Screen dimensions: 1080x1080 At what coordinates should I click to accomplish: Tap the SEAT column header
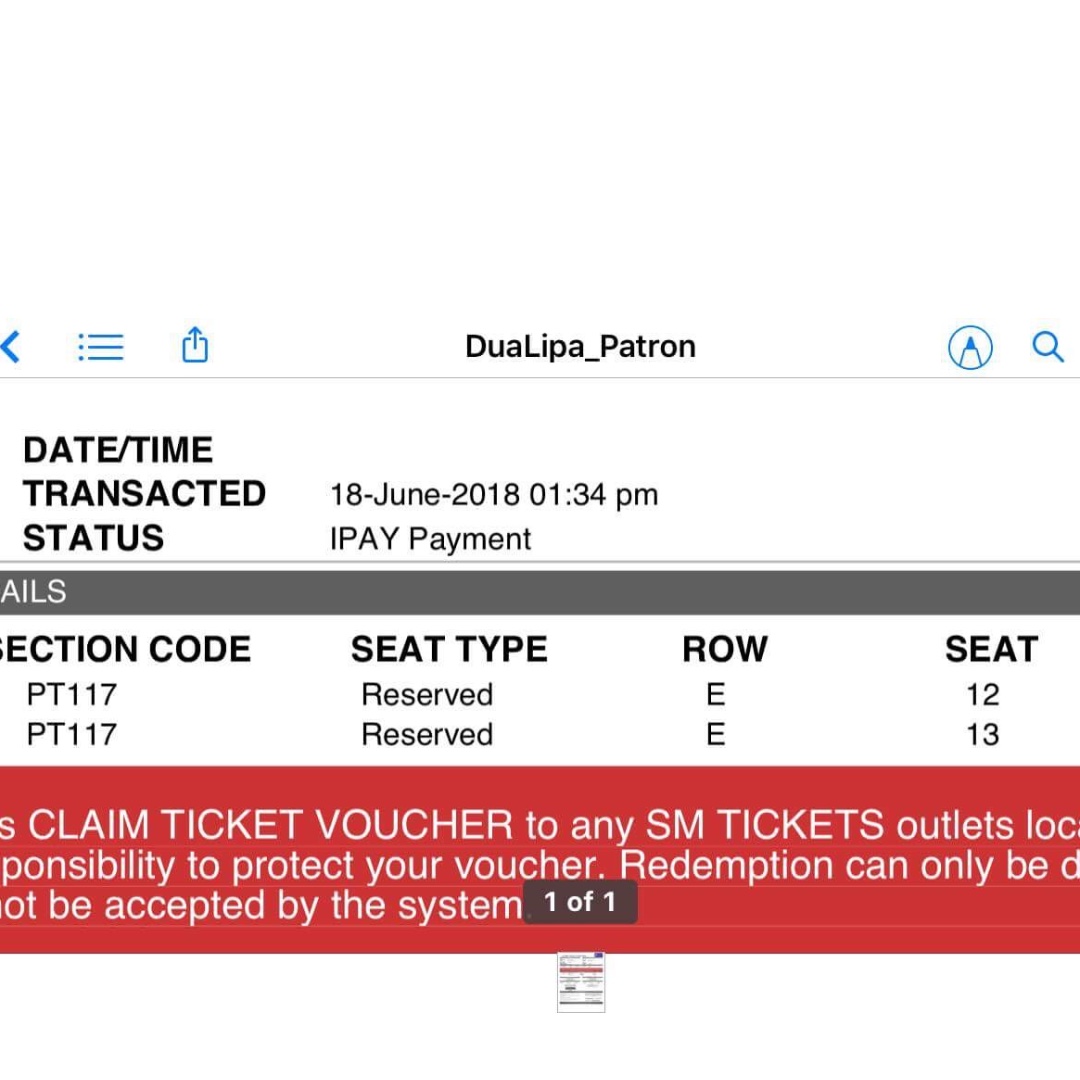click(992, 648)
